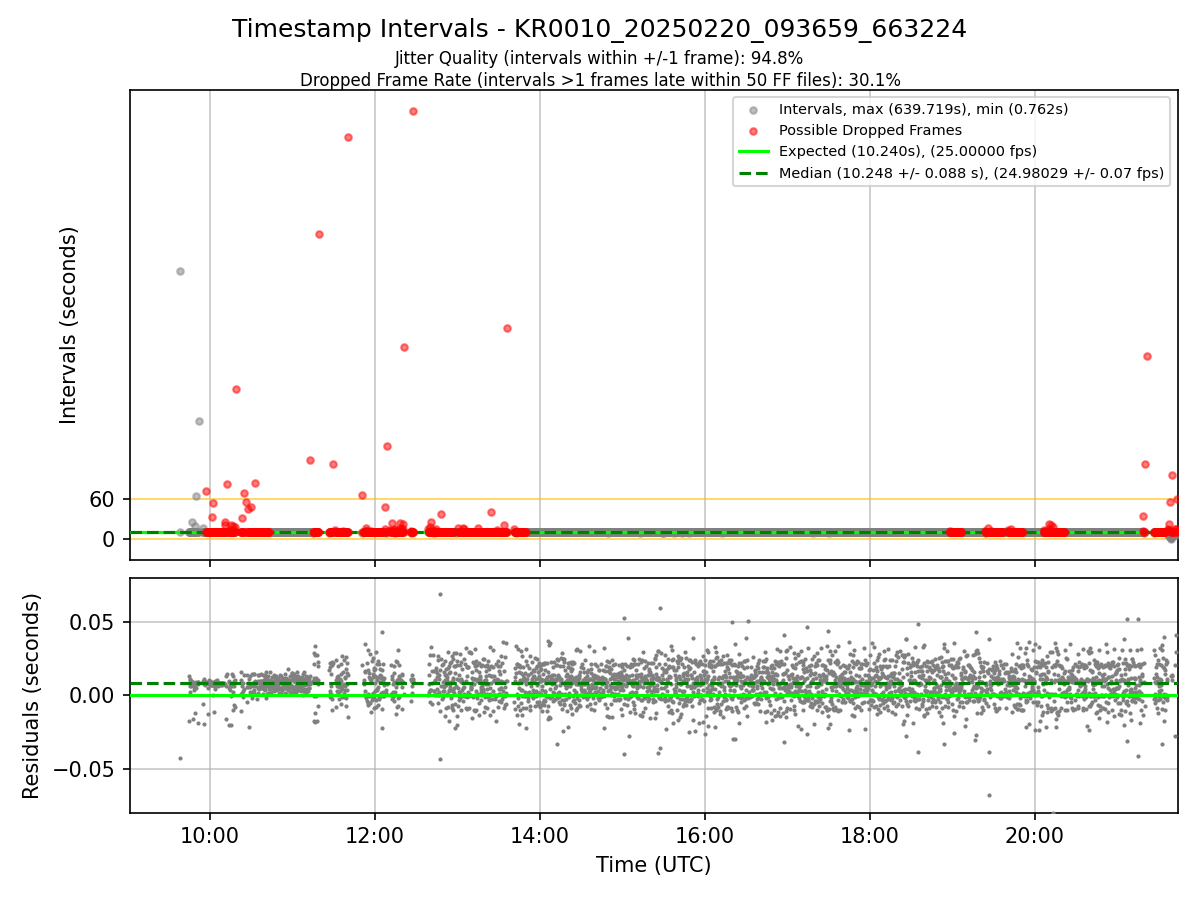The height and width of the screenshot is (900, 1200).
Task: Click the solid green line sample in legend
Action: coord(754,152)
